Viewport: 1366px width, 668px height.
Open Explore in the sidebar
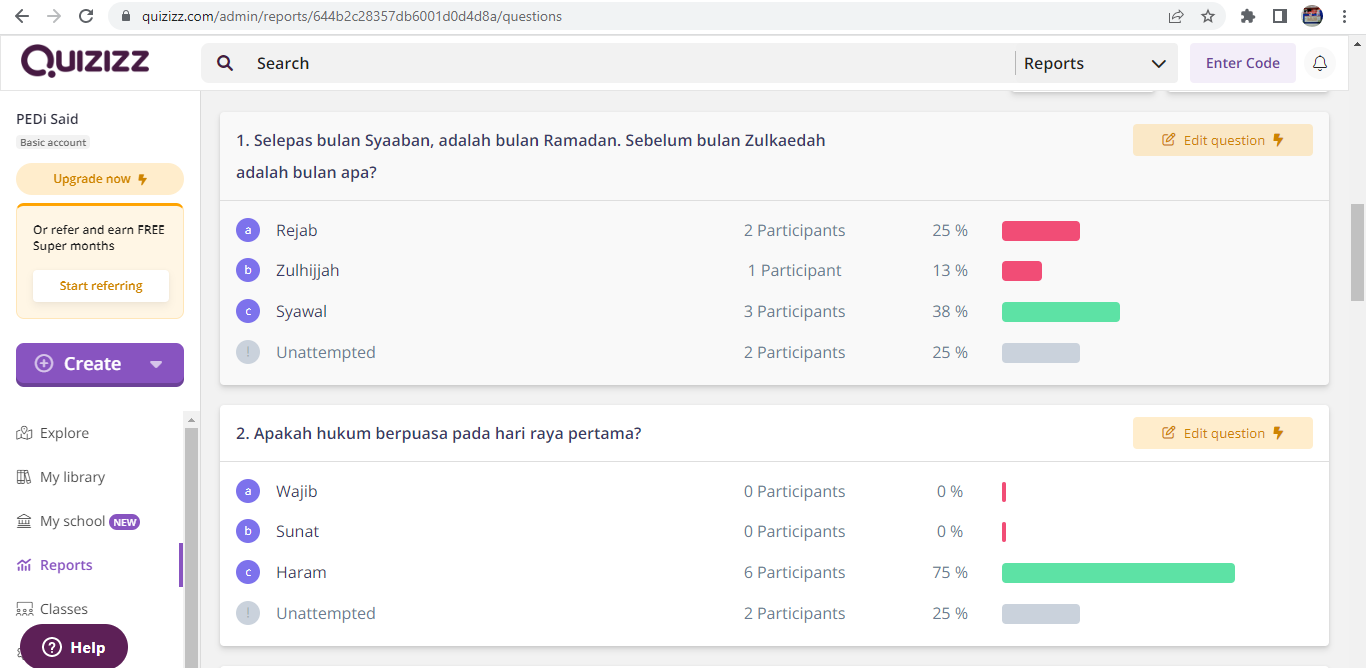tap(64, 433)
